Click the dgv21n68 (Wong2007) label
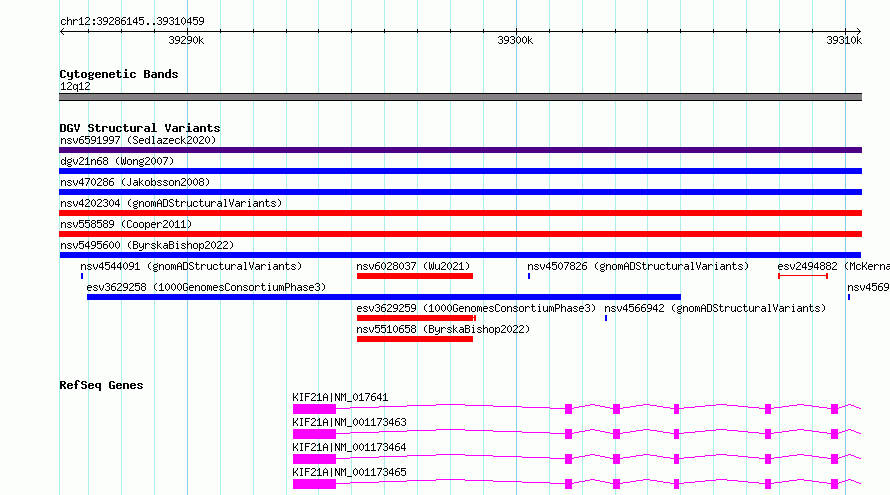Image resolution: width=890 pixels, height=495 pixels. [117, 161]
